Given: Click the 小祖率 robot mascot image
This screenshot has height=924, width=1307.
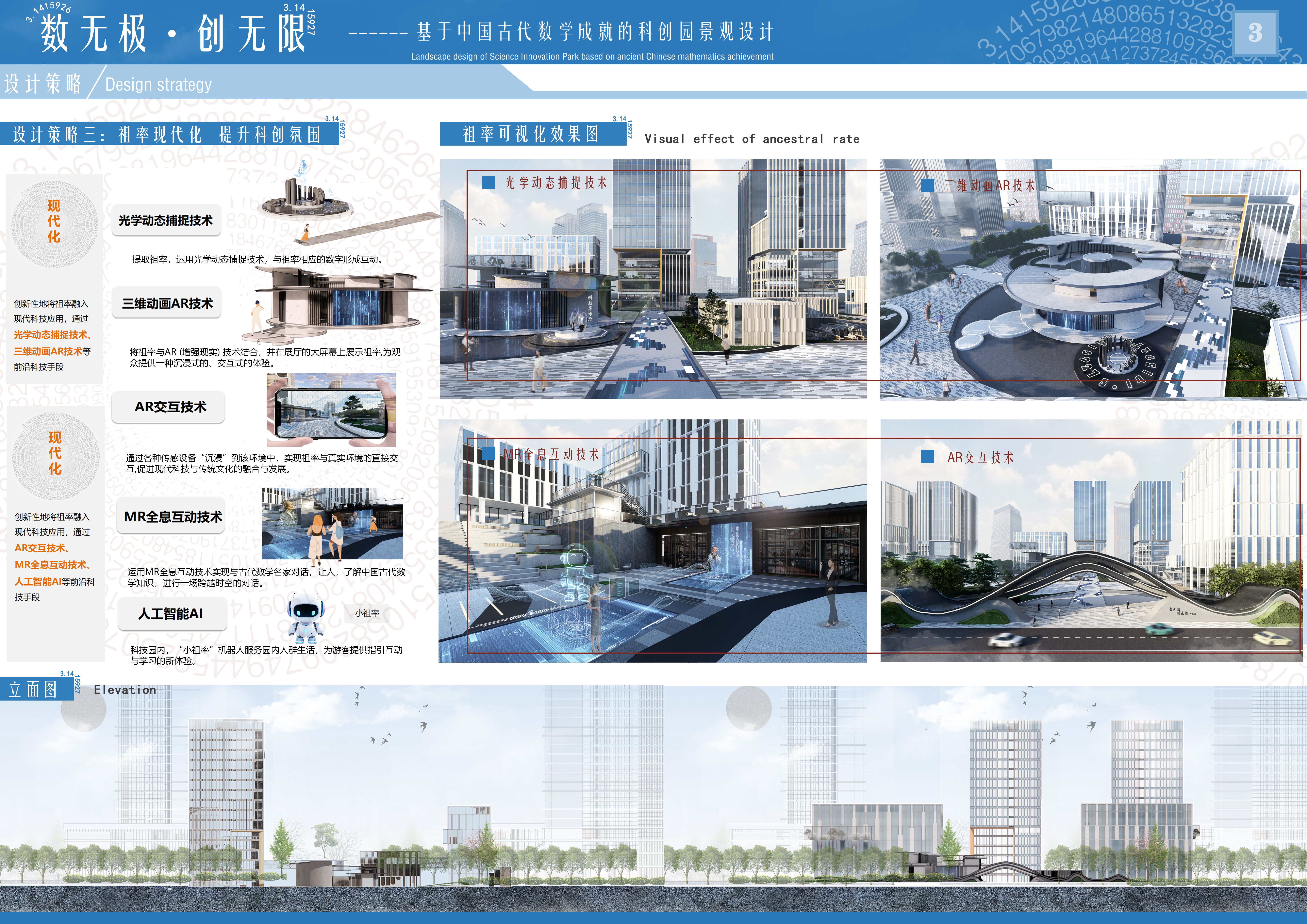Looking at the screenshot, I should [x=306, y=618].
